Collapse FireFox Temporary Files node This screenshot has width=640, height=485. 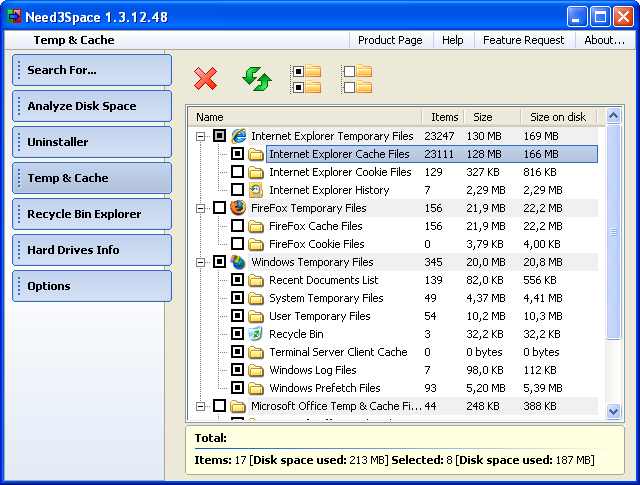(200, 208)
